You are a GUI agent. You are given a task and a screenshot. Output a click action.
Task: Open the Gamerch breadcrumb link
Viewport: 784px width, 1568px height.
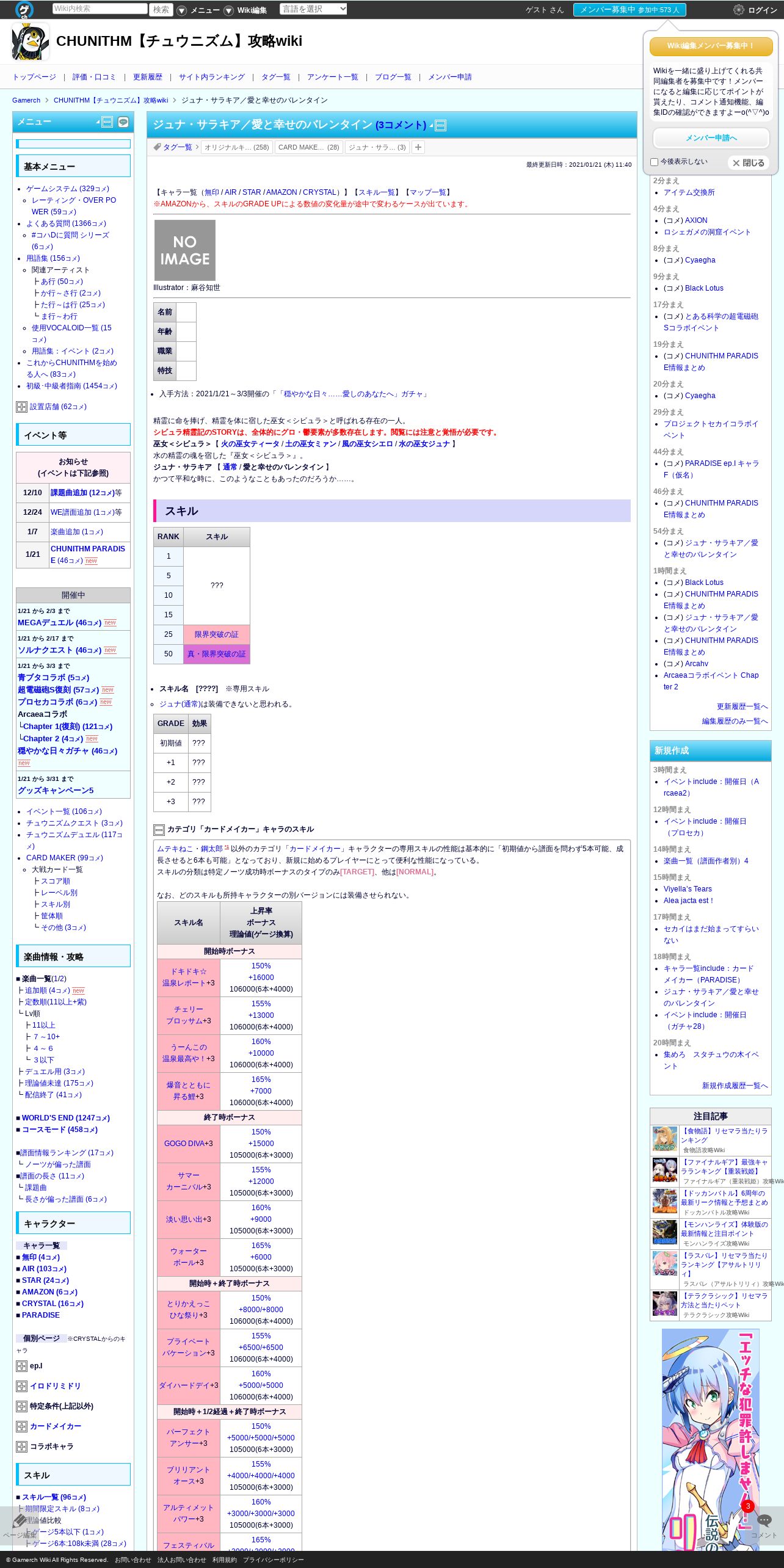pos(26,100)
